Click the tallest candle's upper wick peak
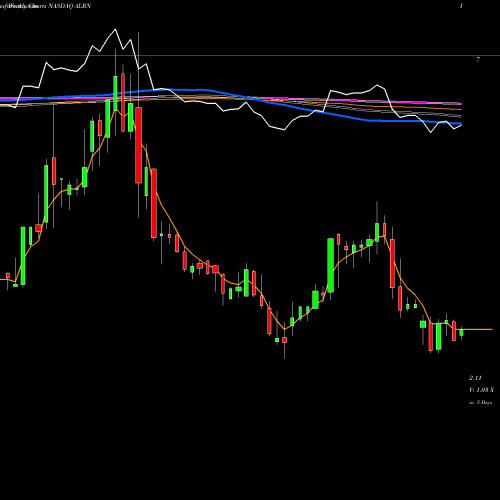The width and height of the screenshot is (500, 500). pyautogui.click(x=138, y=33)
